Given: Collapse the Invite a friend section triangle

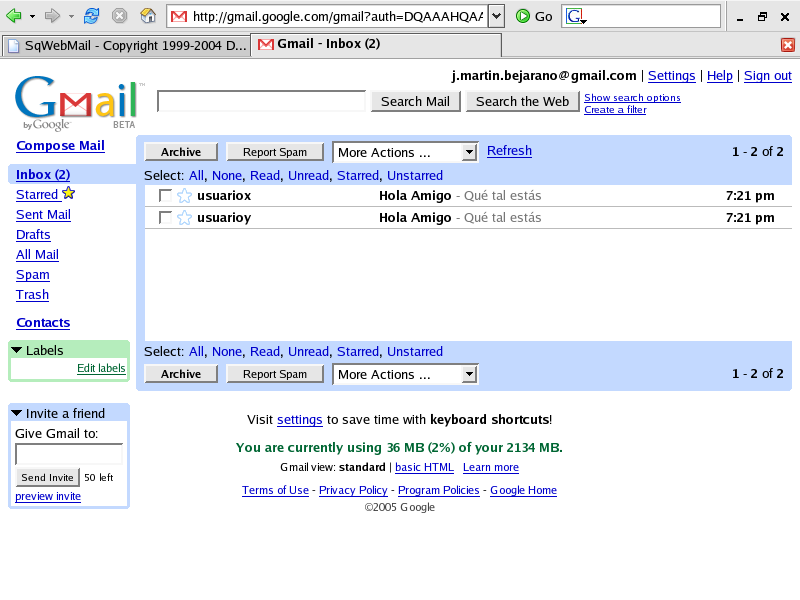Looking at the screenshot, I should click(x=17, y=413).
